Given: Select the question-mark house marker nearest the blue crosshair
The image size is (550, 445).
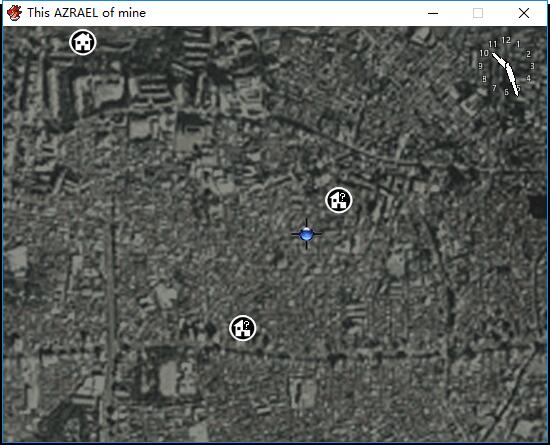Looking at the screenshot, I should [x=338, y=200].
